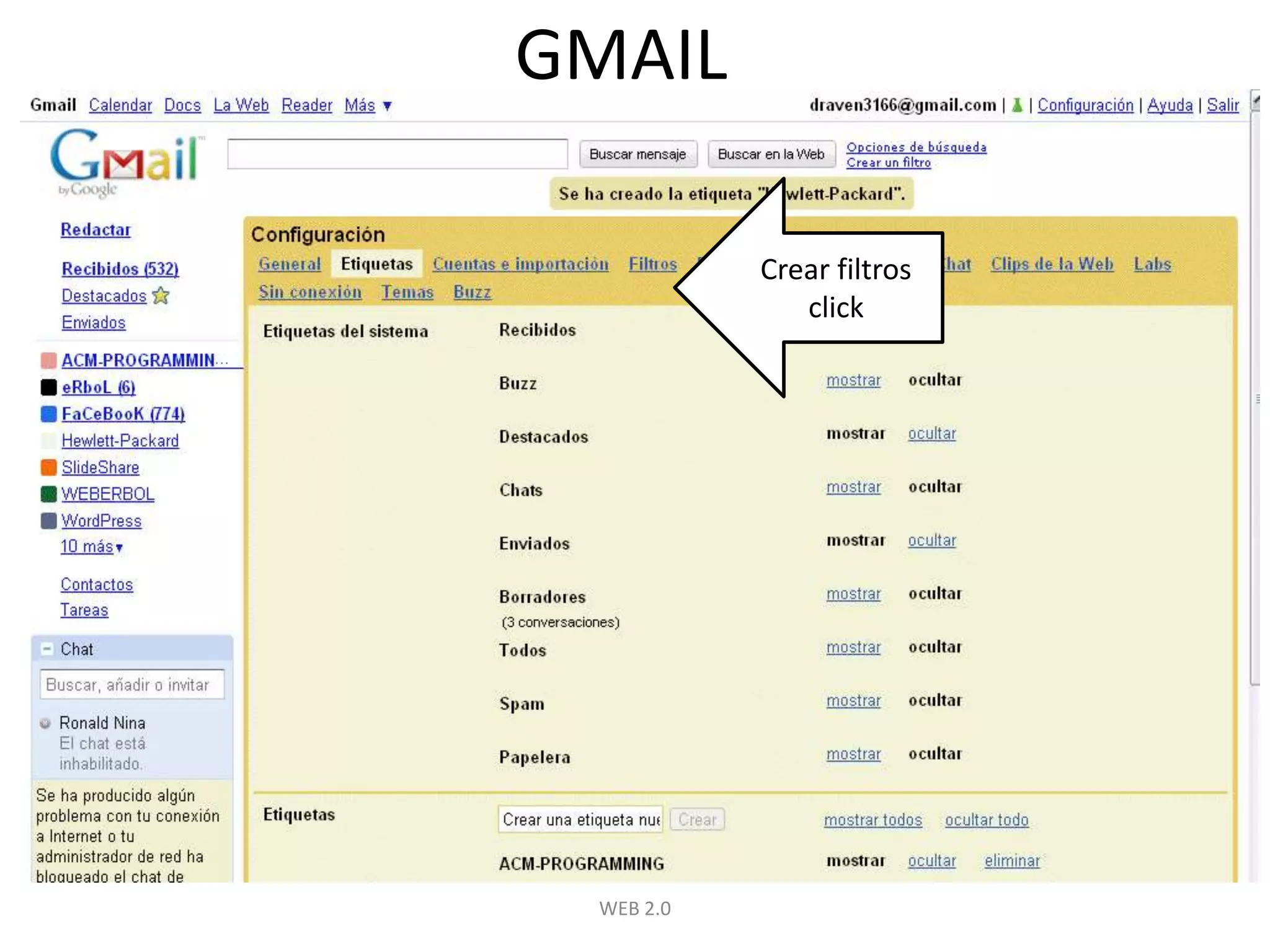Screen dimensions: 1270x952
Task: Open the WEBERBOL label
Action: click(x=108, y=494)
